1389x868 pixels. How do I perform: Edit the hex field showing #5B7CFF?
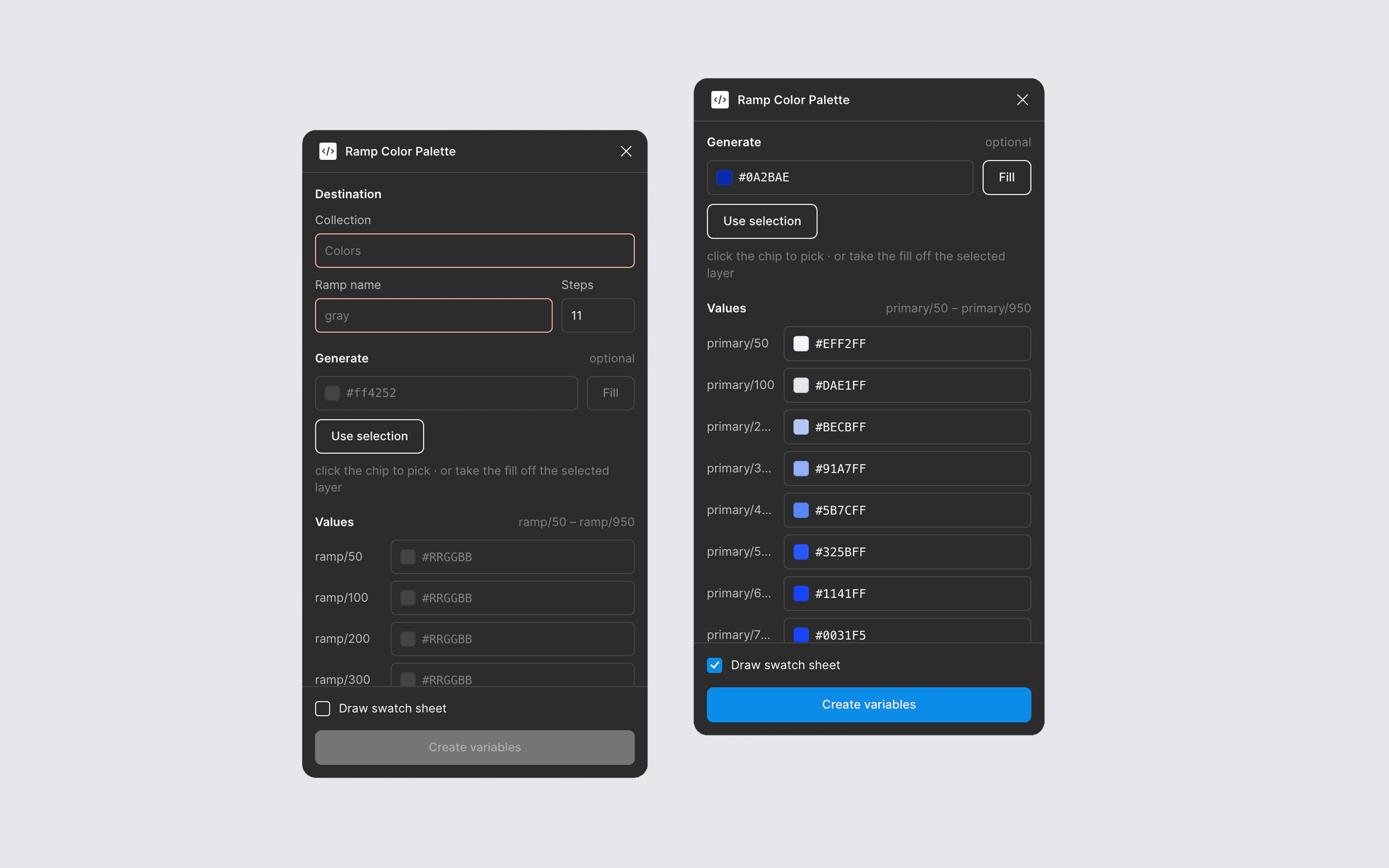[907, 510]
